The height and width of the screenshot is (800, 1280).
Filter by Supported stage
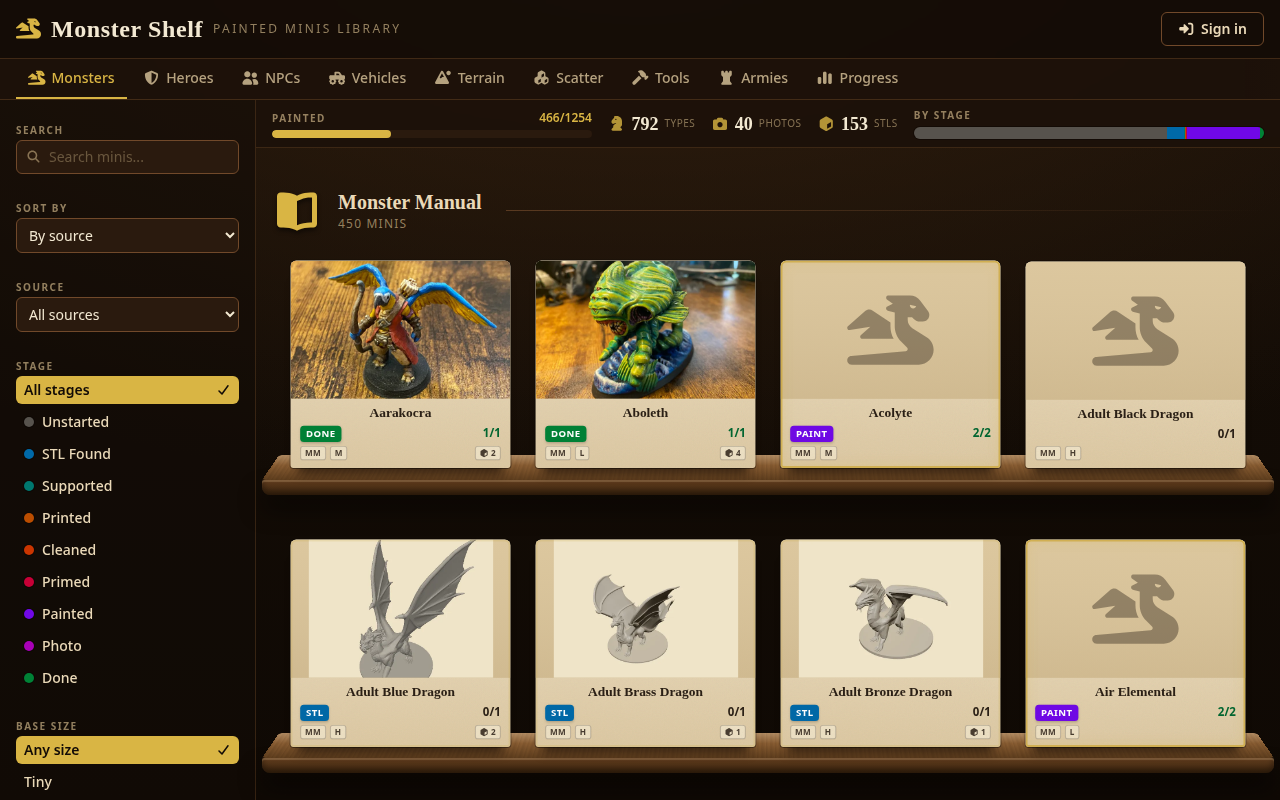point(127,486)
